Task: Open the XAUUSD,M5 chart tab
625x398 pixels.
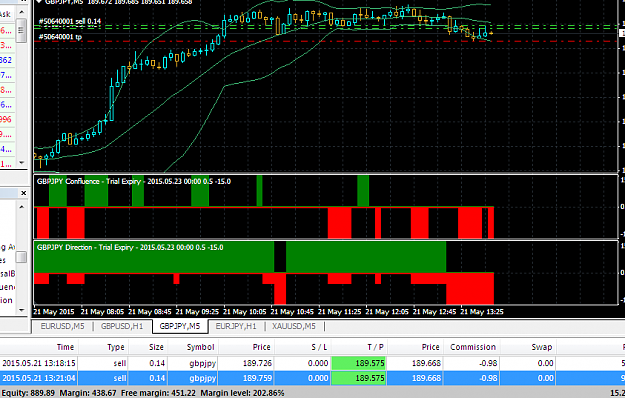Action: tap(294, 326)
